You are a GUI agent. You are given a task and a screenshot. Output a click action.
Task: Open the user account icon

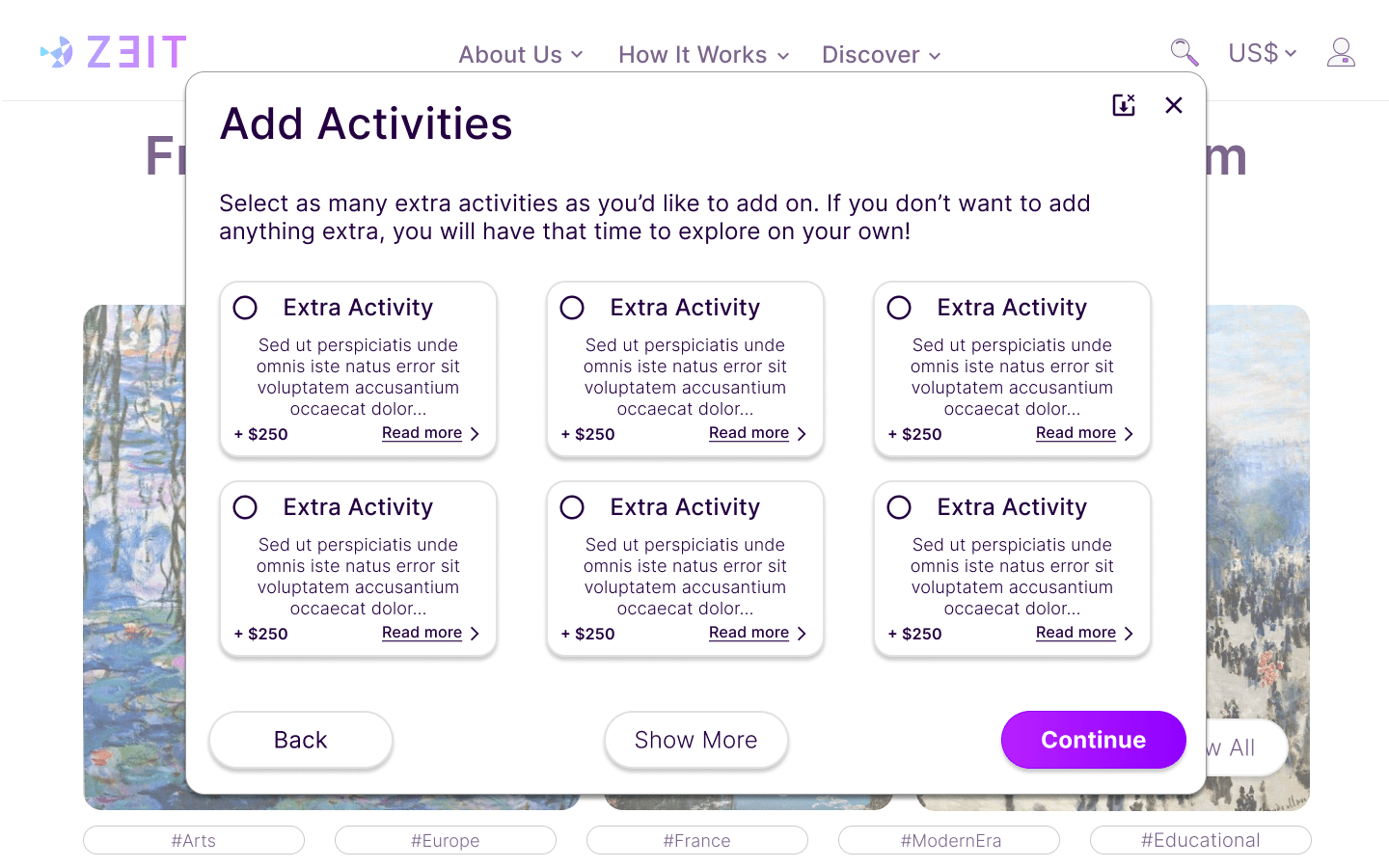tap(1341, 53)
